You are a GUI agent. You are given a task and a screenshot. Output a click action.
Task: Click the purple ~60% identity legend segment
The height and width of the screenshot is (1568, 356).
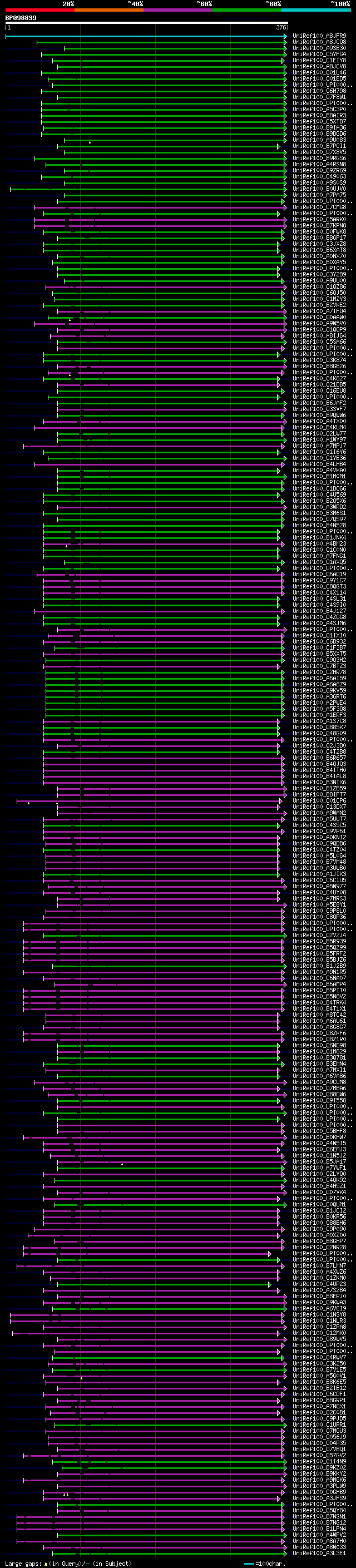pos(177,10)
